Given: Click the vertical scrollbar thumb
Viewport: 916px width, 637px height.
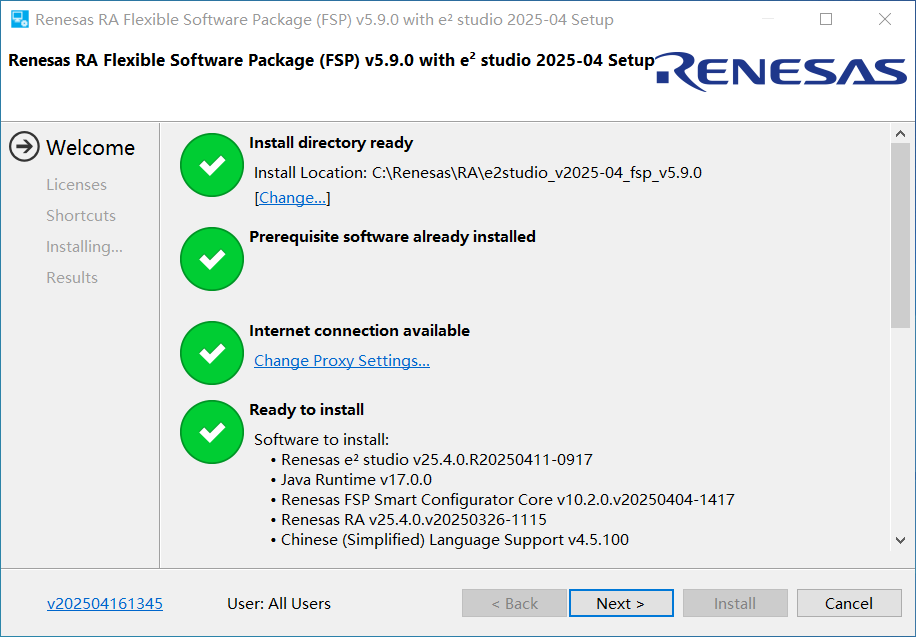Looking at the screenshot, I should 900,236.
